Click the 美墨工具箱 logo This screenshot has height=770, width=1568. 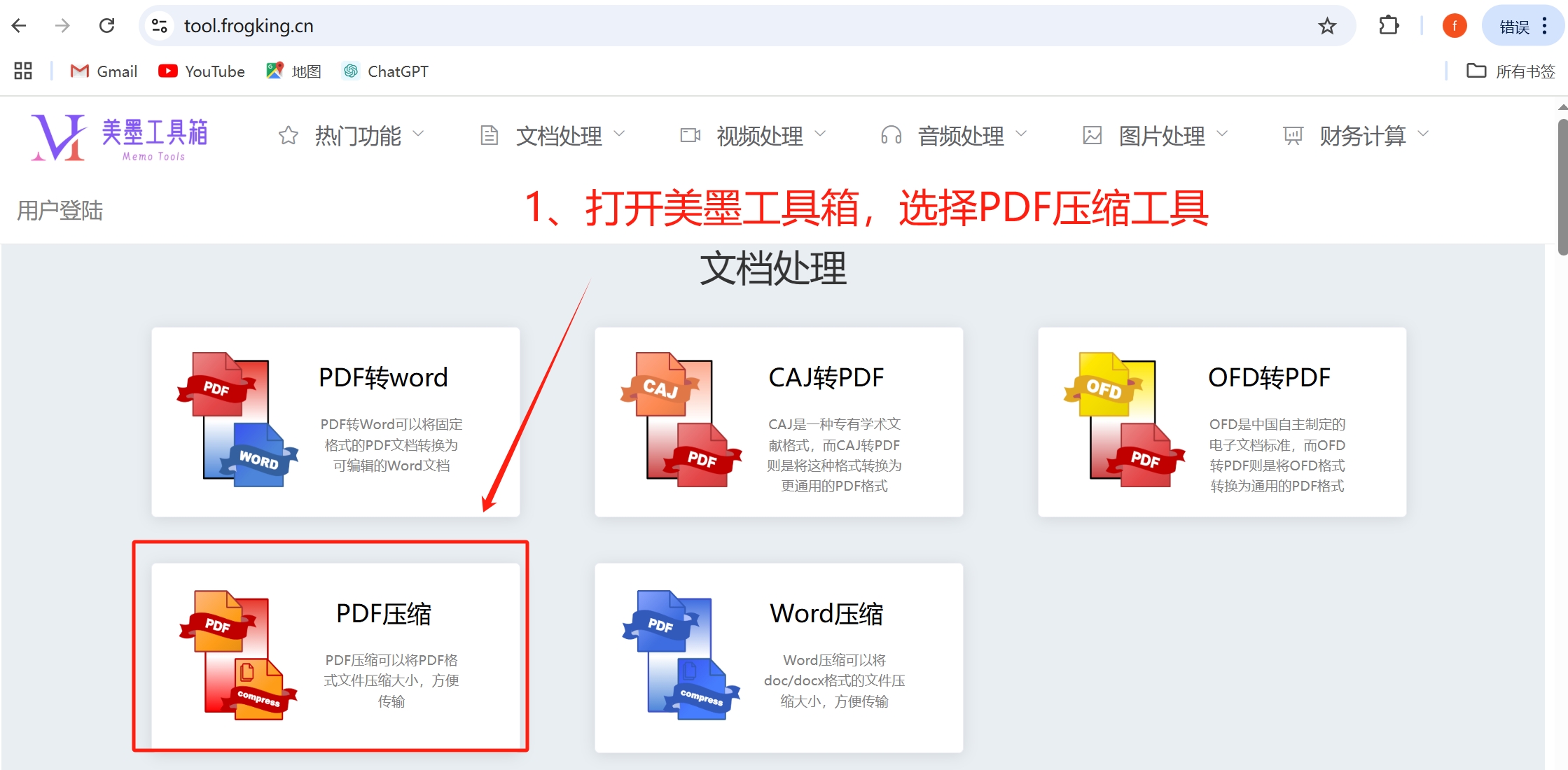click(x=119, y=137)
